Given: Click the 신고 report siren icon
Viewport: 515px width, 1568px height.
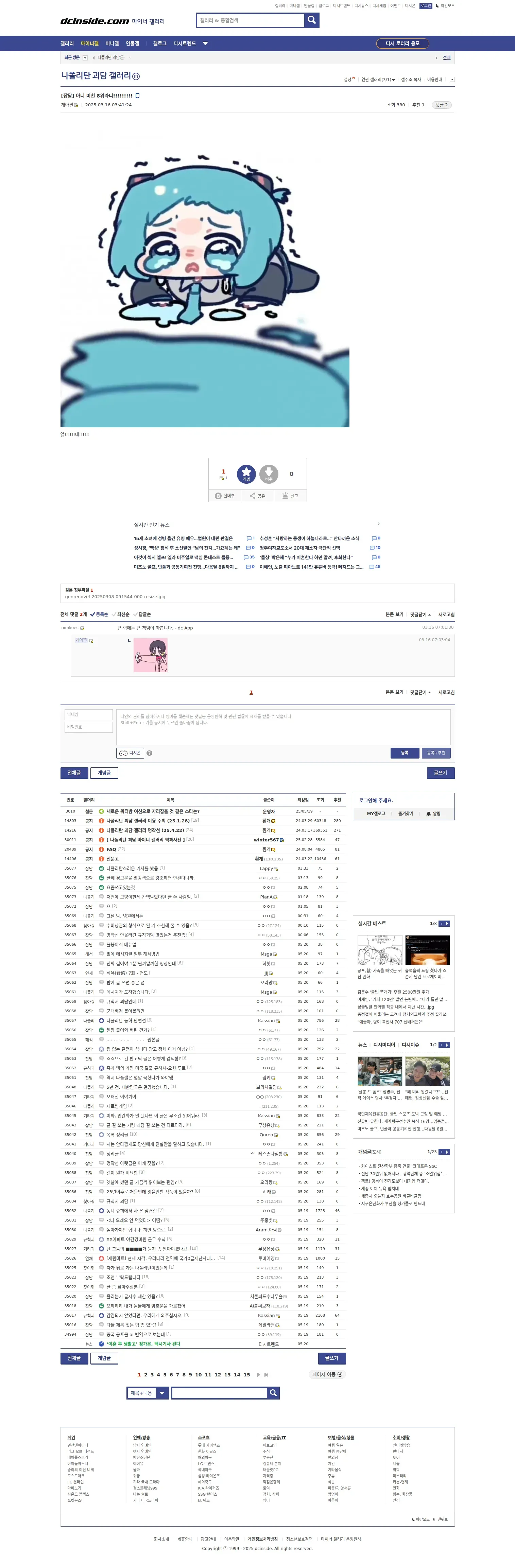Looking at the screenshot, I should pos(290,496).
